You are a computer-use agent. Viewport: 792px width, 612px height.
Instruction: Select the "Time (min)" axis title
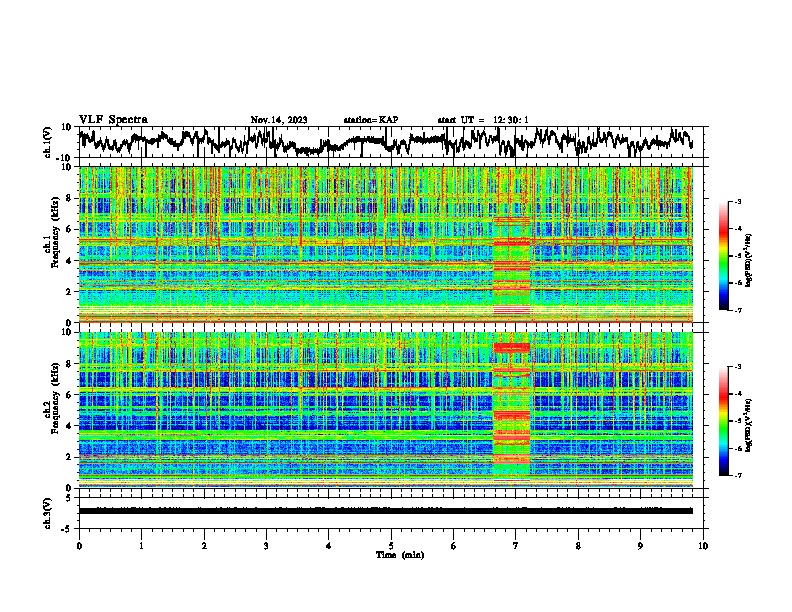[x=400, y=555]
